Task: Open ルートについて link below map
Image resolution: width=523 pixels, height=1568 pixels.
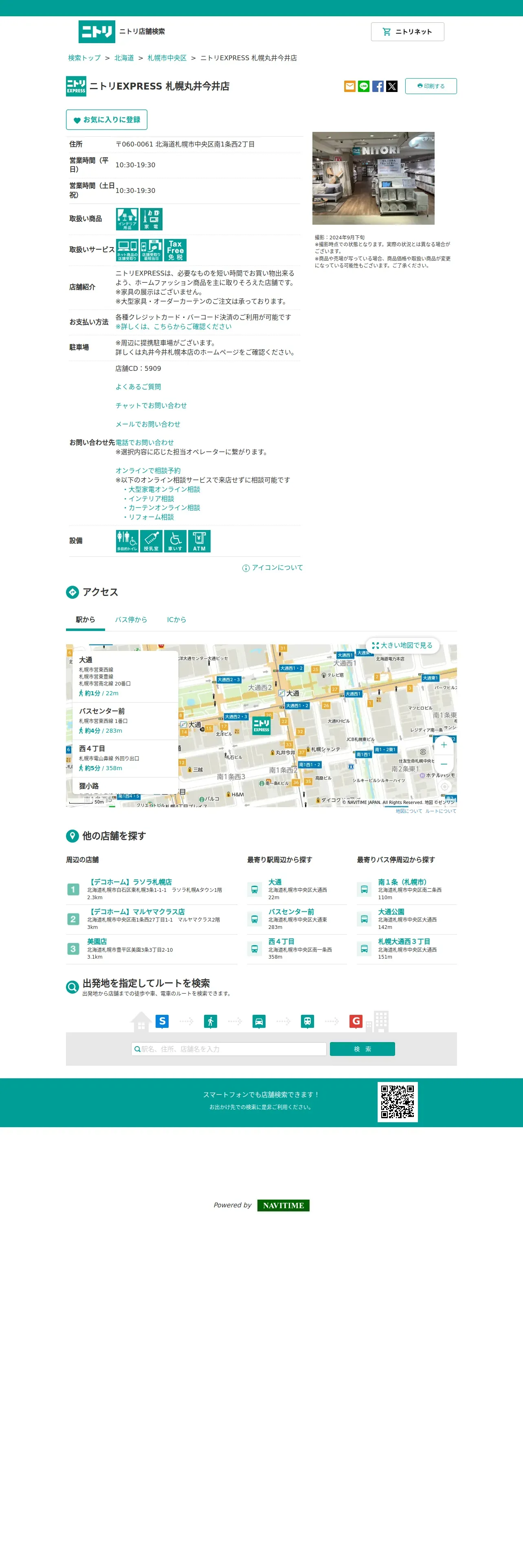Action: [x=441, y=811]
